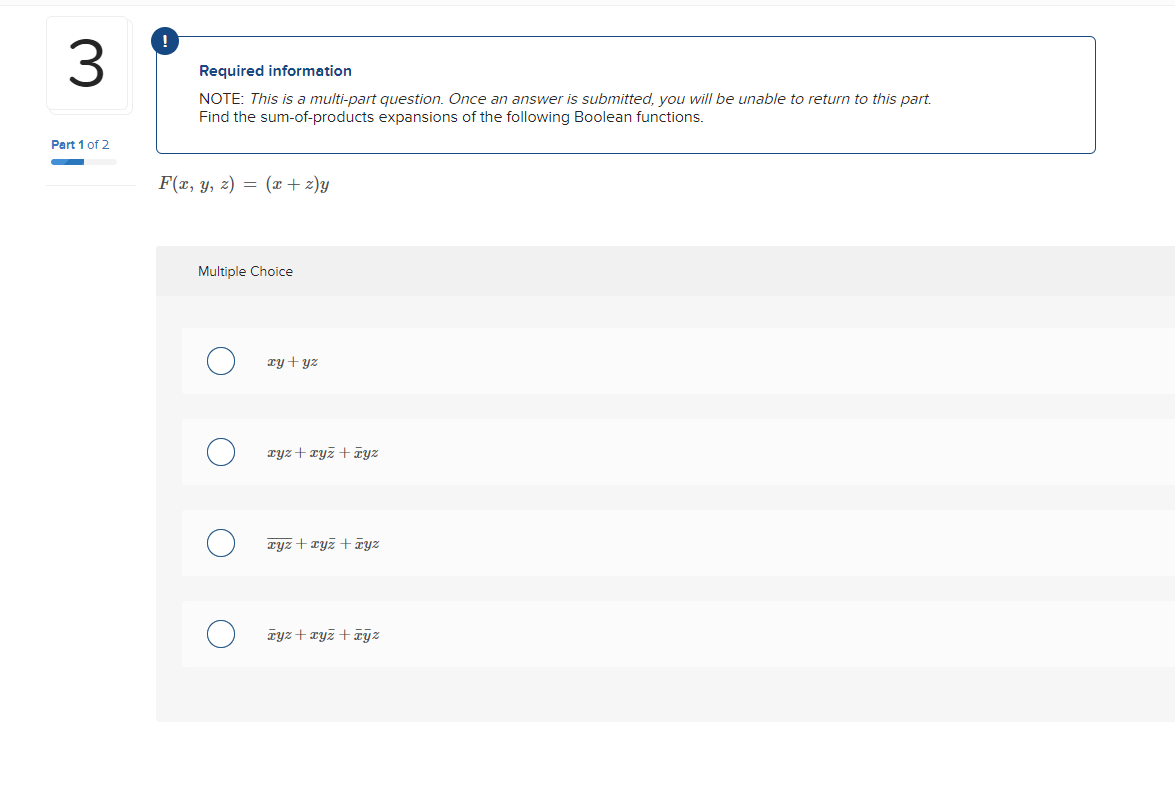Image resolution: width=1175 pixels, height=801 pixels.
Task: Select the last answer option x̄yz + xyz̄ + x̄ȳz
Action: click(x=221, y=634)
